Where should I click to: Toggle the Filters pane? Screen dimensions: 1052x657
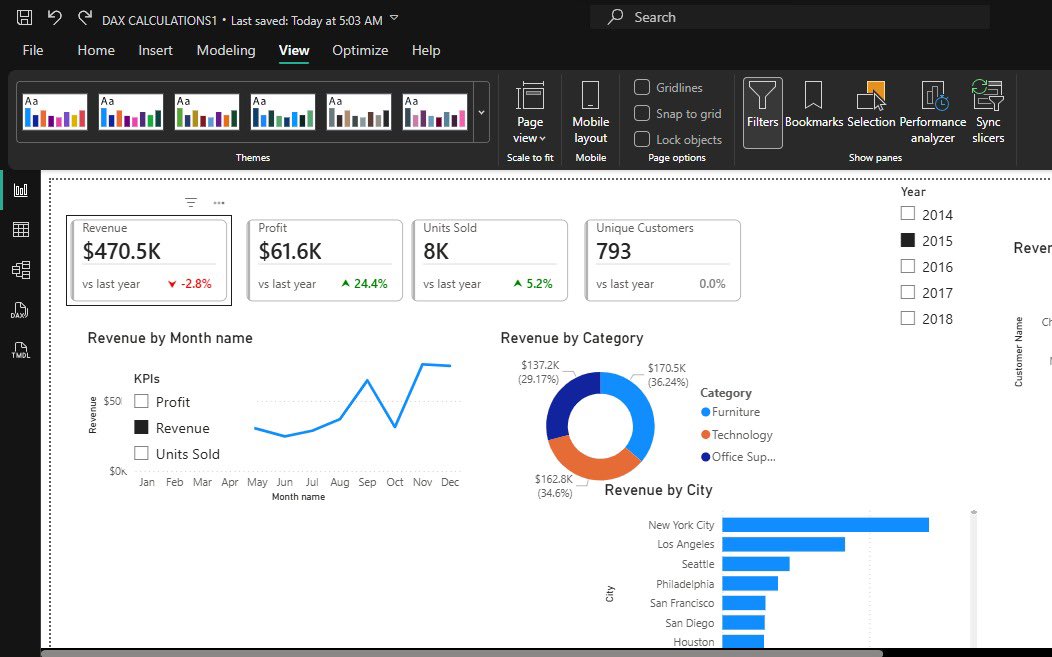pyautogui.click(x=762, y=112)
